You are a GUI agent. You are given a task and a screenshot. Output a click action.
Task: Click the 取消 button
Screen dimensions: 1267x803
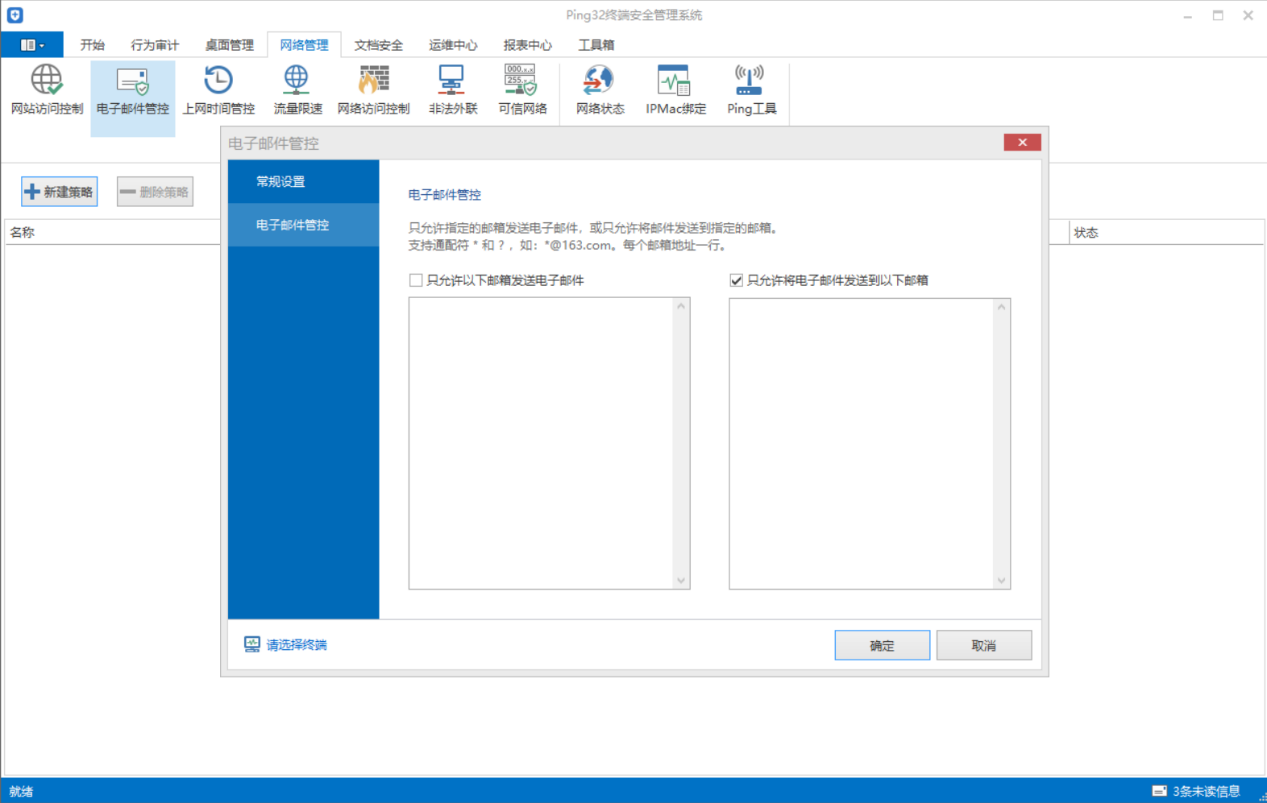(984, 646)
